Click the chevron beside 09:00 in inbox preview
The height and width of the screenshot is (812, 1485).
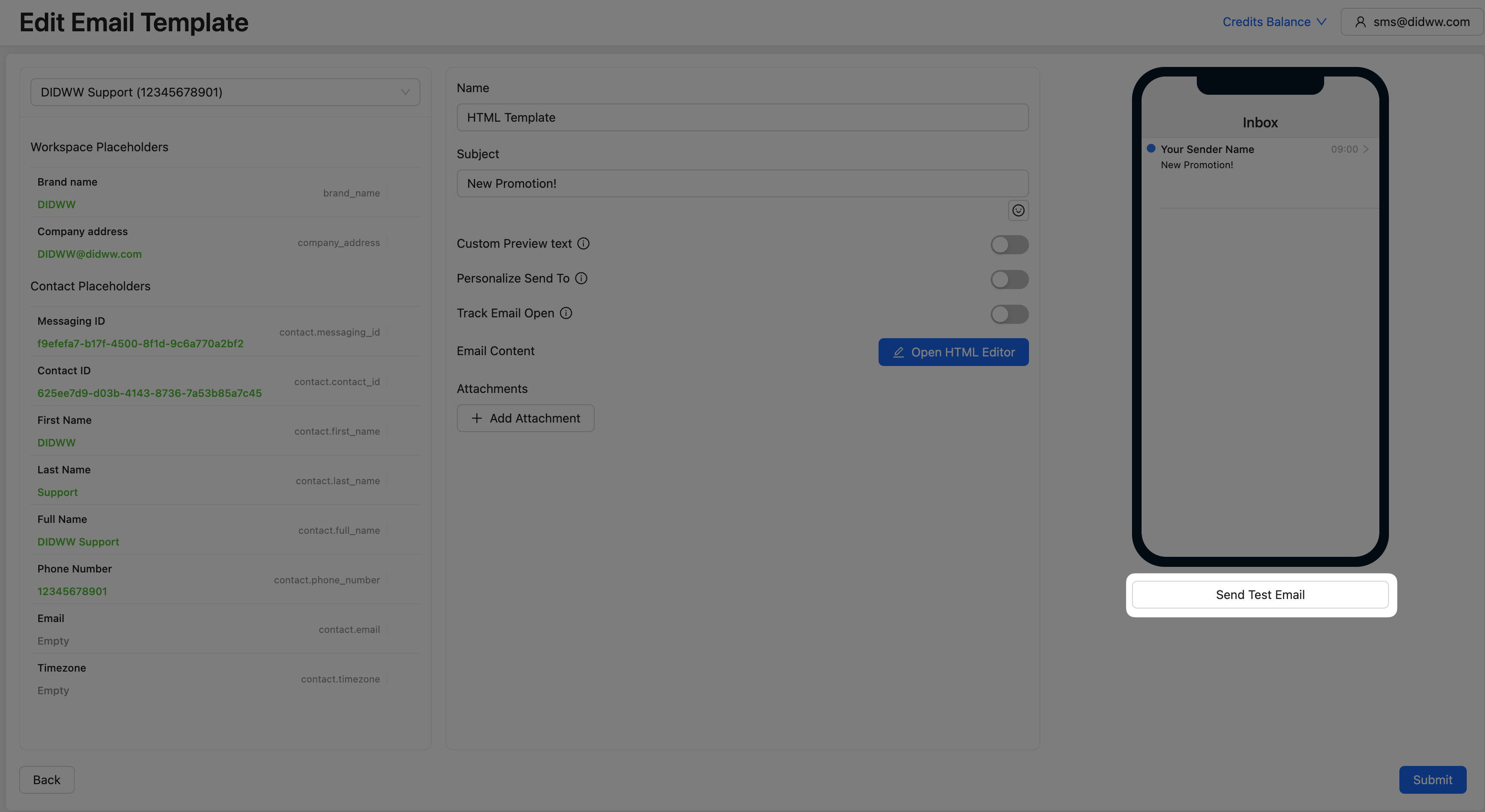click(1366, 149)
